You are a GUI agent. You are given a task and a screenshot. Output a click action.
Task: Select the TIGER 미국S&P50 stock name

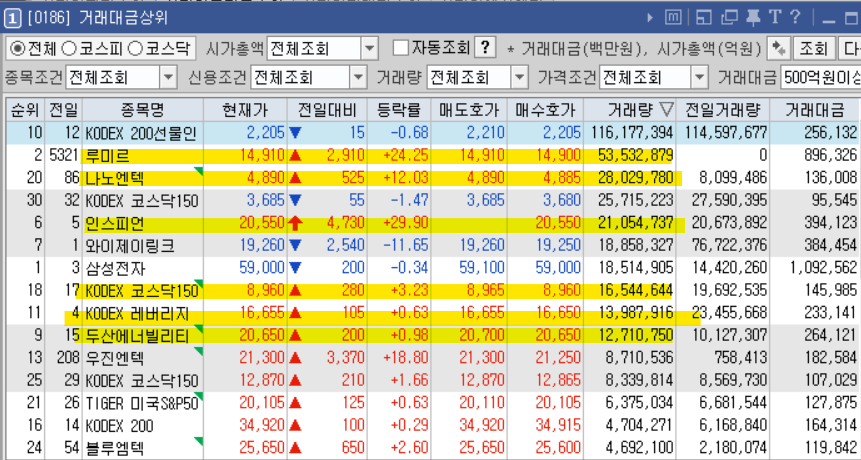[142, 403]
